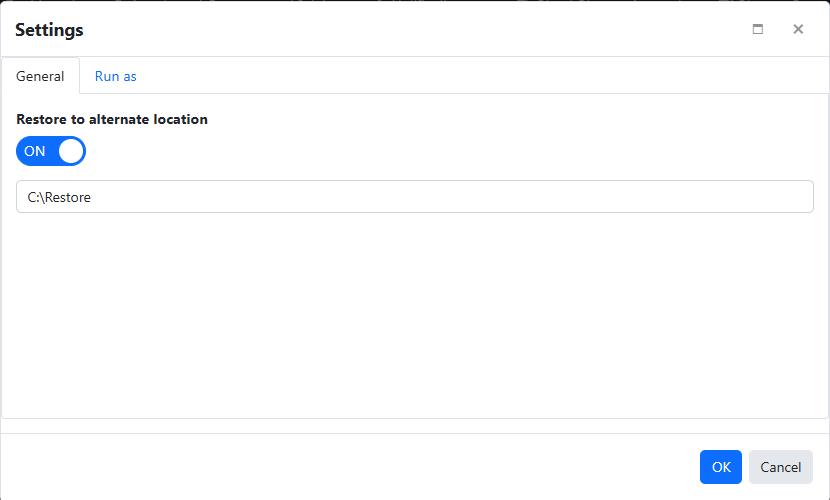Select the General tab
Screen dimensions: 830x500
tap(40, 76)
